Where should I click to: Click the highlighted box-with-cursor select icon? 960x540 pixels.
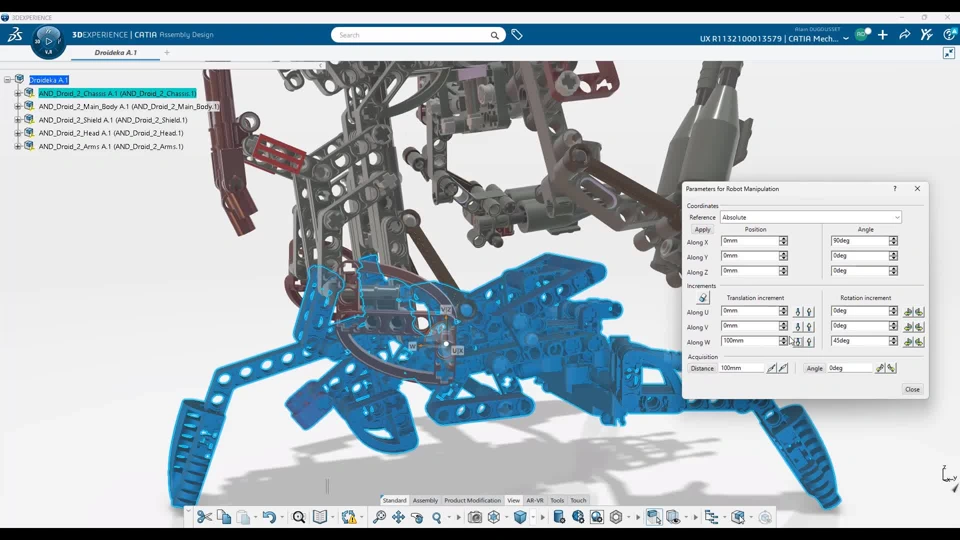(654, 517)
